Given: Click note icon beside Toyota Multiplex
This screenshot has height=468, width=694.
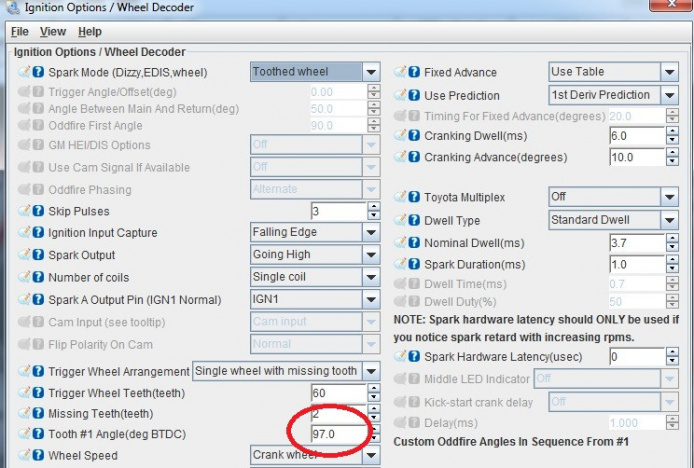Looking at the screenshot, I should [400, 197].
